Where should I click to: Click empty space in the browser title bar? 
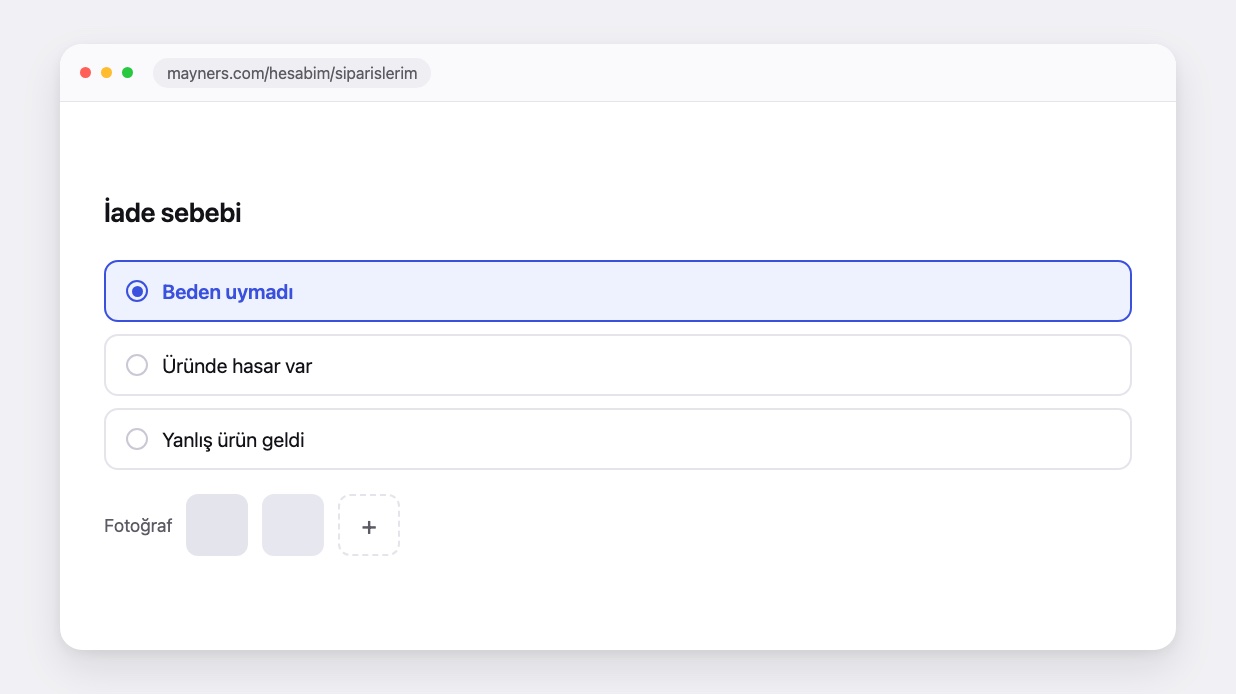[800, 73]
